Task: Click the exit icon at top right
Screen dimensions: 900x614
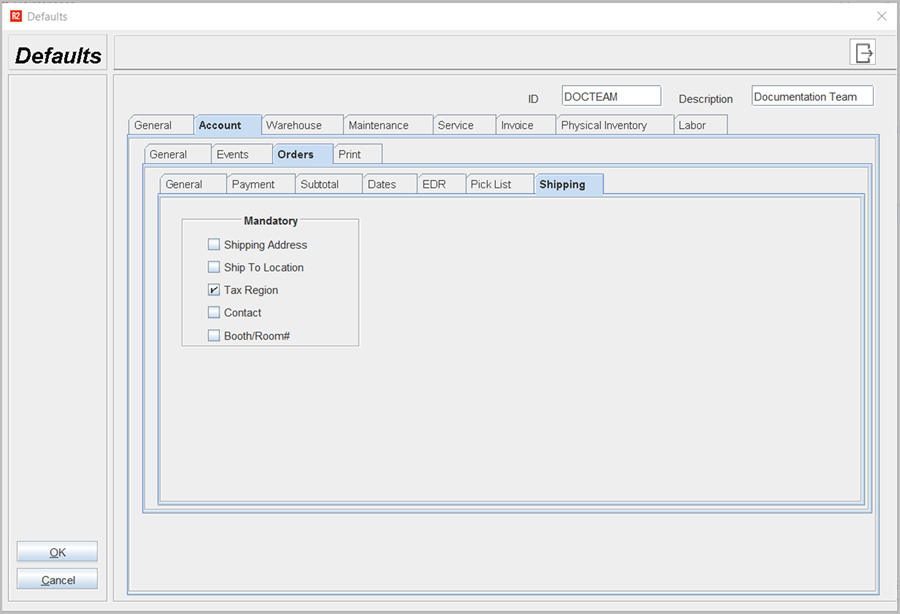Action: pos(862,52)
